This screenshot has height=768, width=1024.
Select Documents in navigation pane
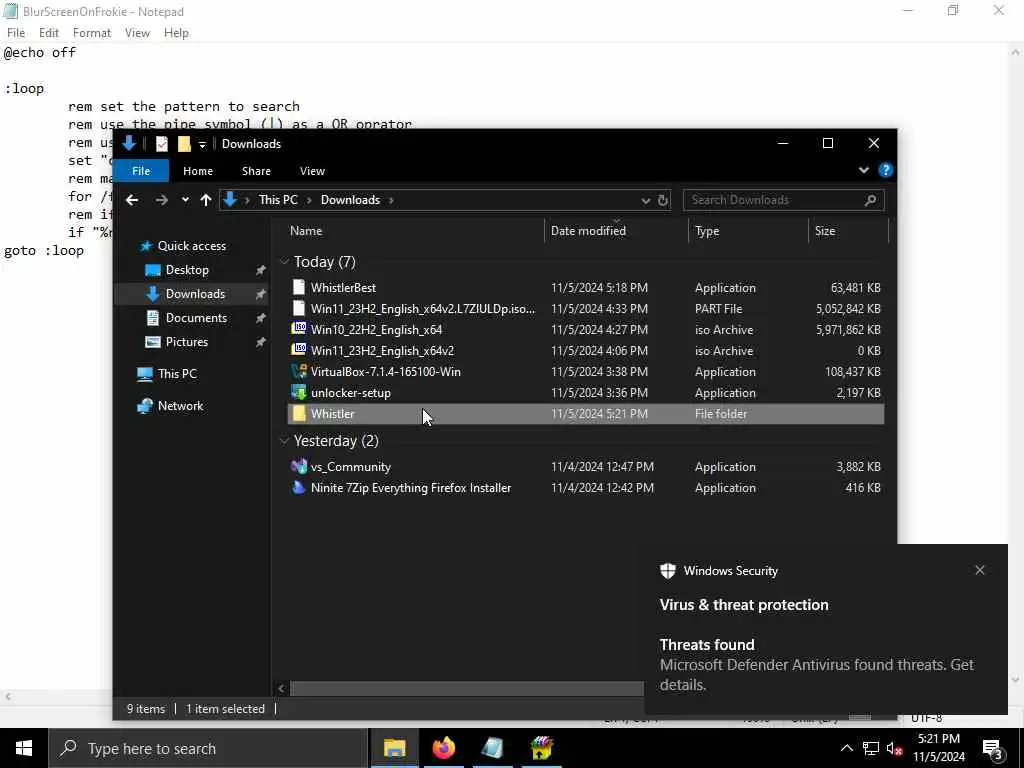pyautogui.click(x=196, y=317)
